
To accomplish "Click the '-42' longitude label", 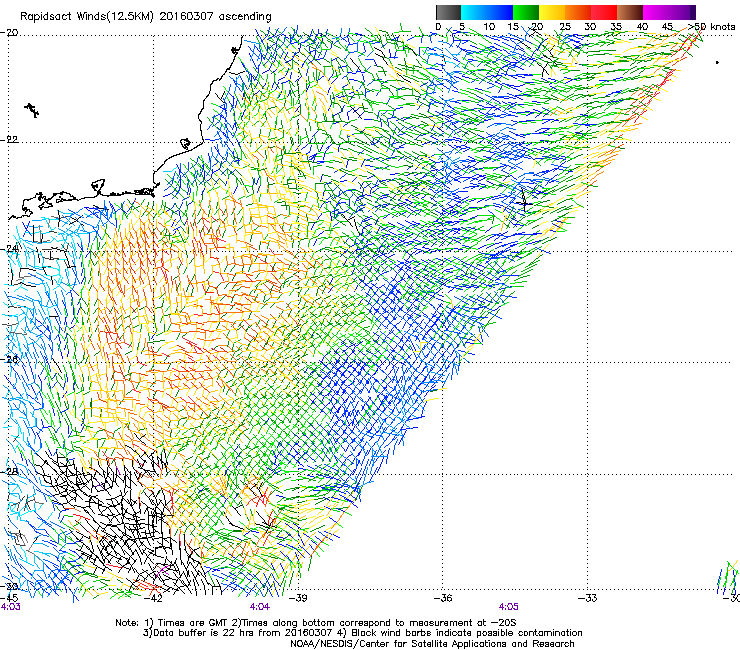I will coord(153,598).
